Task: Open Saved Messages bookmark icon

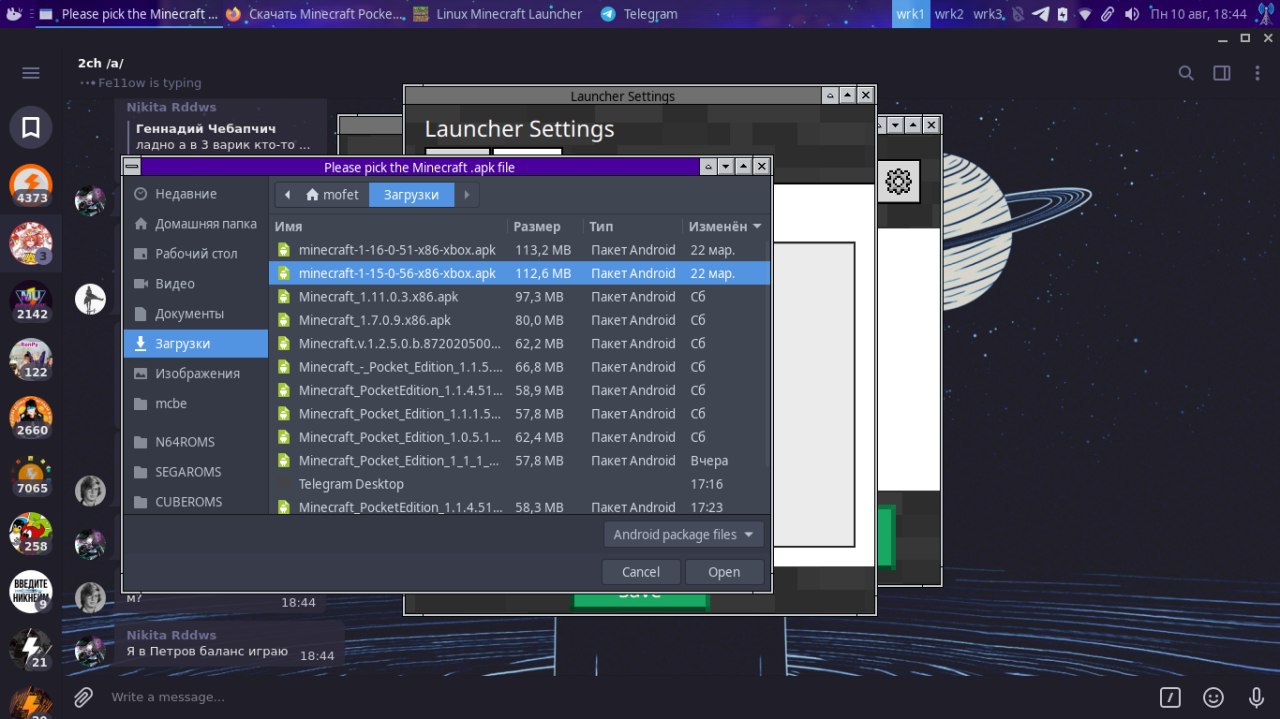Action: pos(31,127)
